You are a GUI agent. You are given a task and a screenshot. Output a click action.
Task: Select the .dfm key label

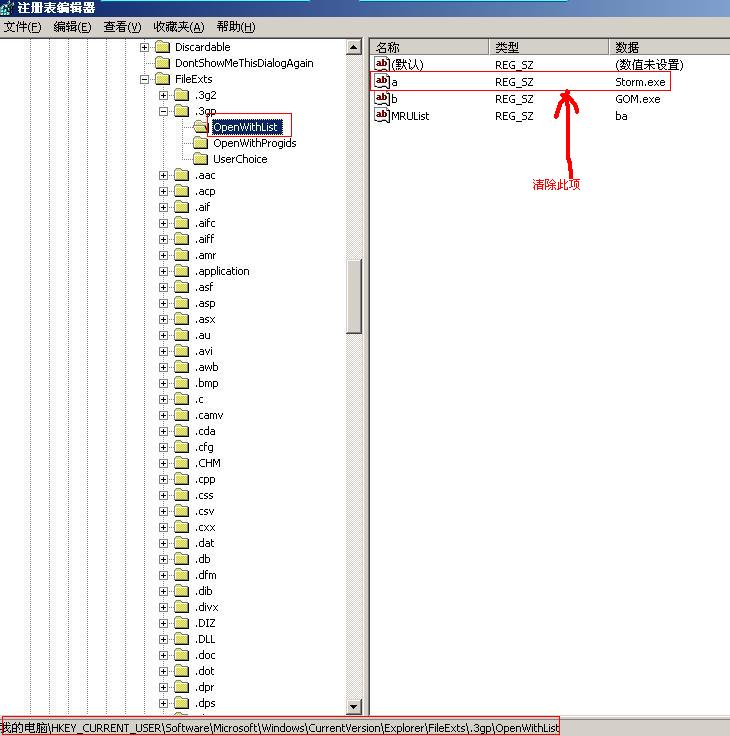pos(206,575)
